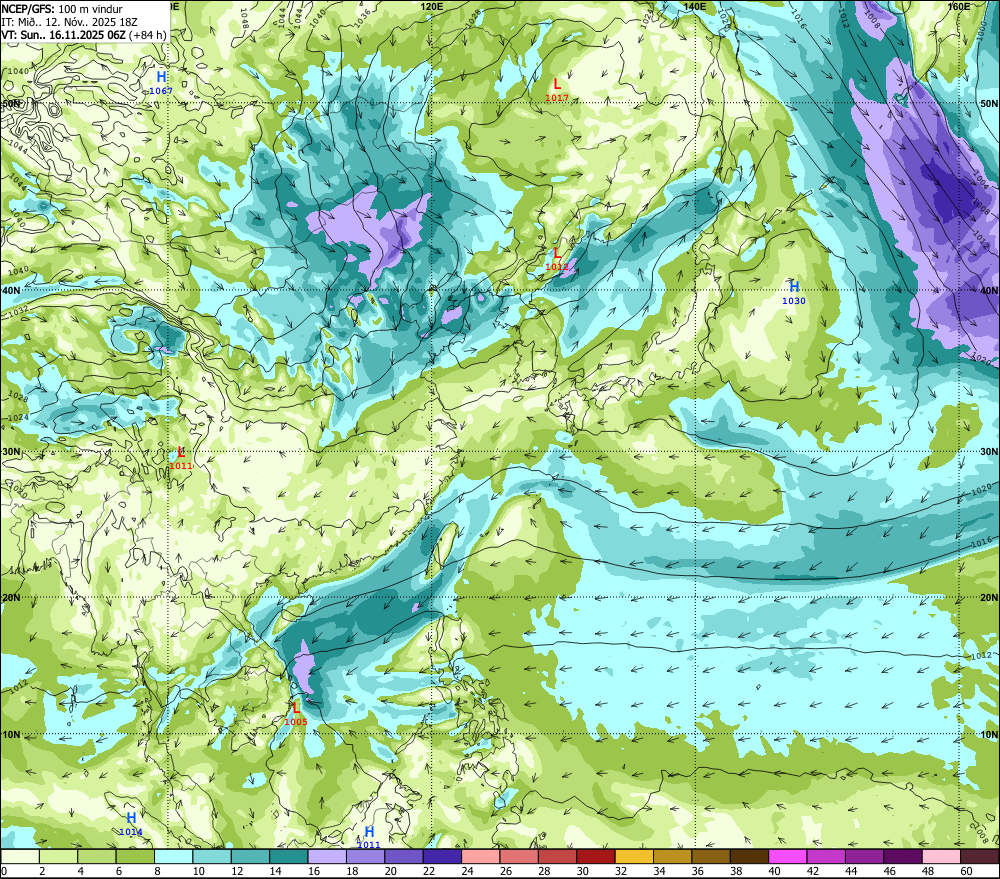Click the 'VT: Sun.. 16.11.2025 06Z' valid time
Screen dimensions: 1000x879
pyautogui.click(x=64, y=34)
